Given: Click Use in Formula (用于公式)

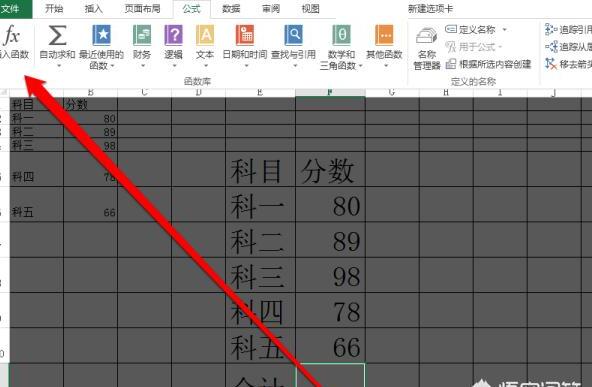Looking at the screenshot, I should point(470,47).
